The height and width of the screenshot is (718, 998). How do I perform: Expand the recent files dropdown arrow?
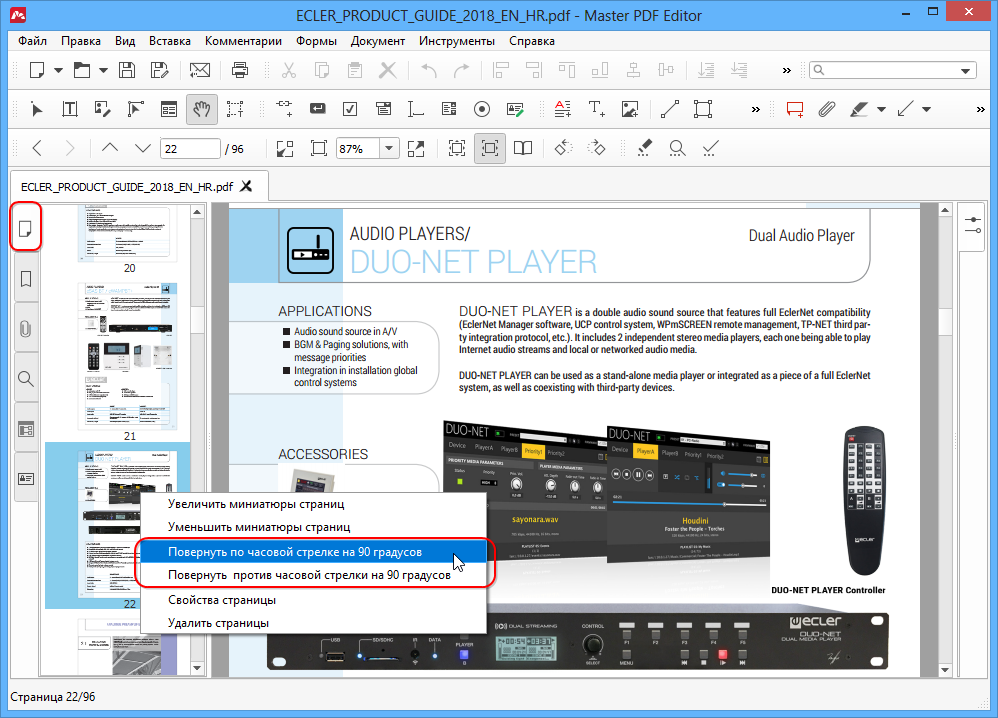103,70
